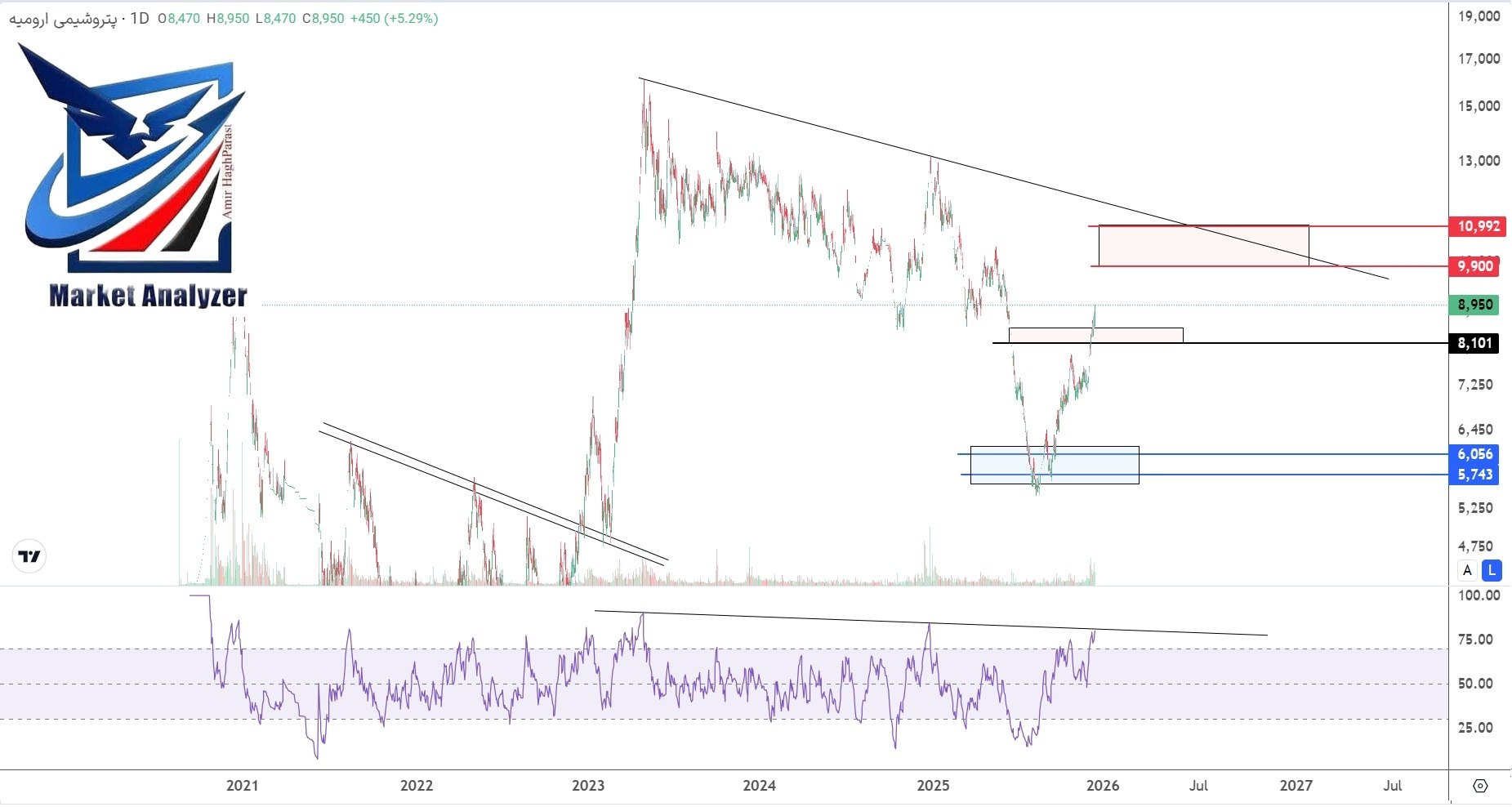Toggle auto scale 'A' button

point(1467,571)
